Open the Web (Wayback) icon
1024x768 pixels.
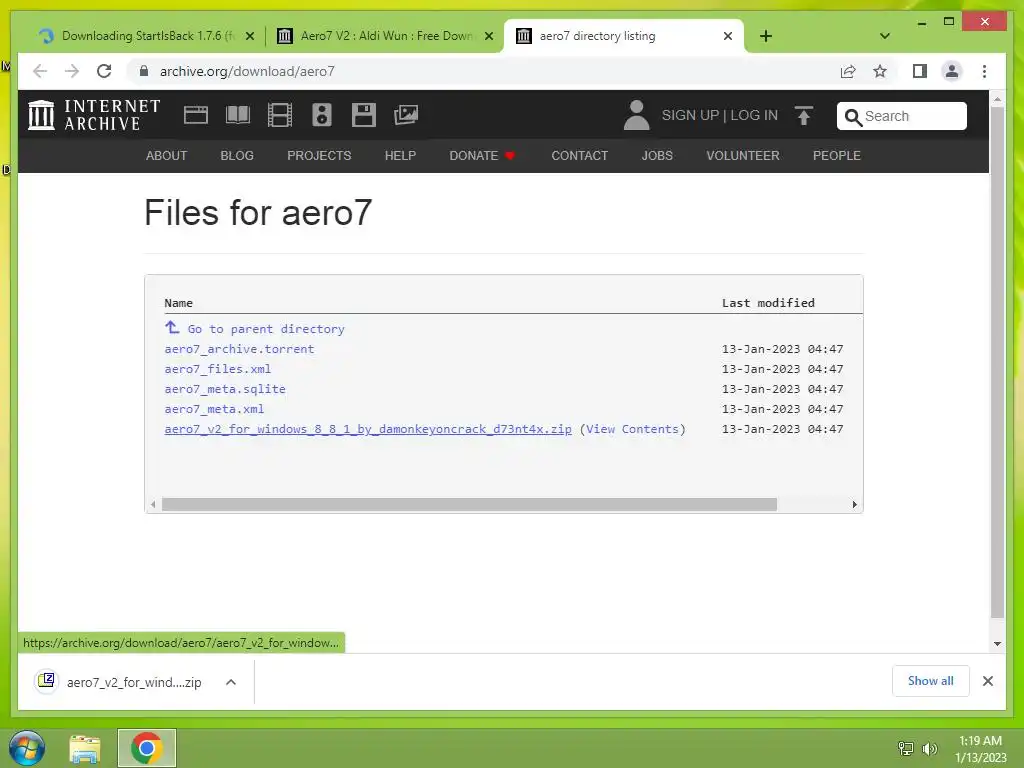[x=195, y=115]
